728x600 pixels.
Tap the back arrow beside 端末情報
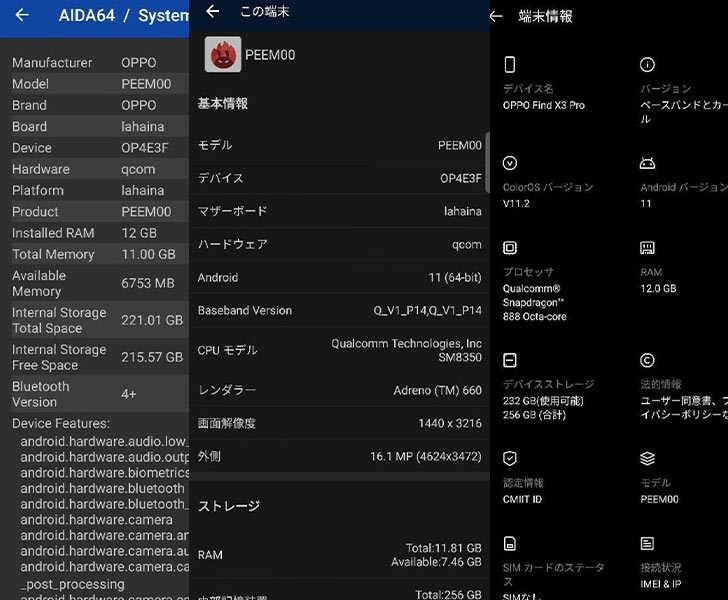[496, 17]
